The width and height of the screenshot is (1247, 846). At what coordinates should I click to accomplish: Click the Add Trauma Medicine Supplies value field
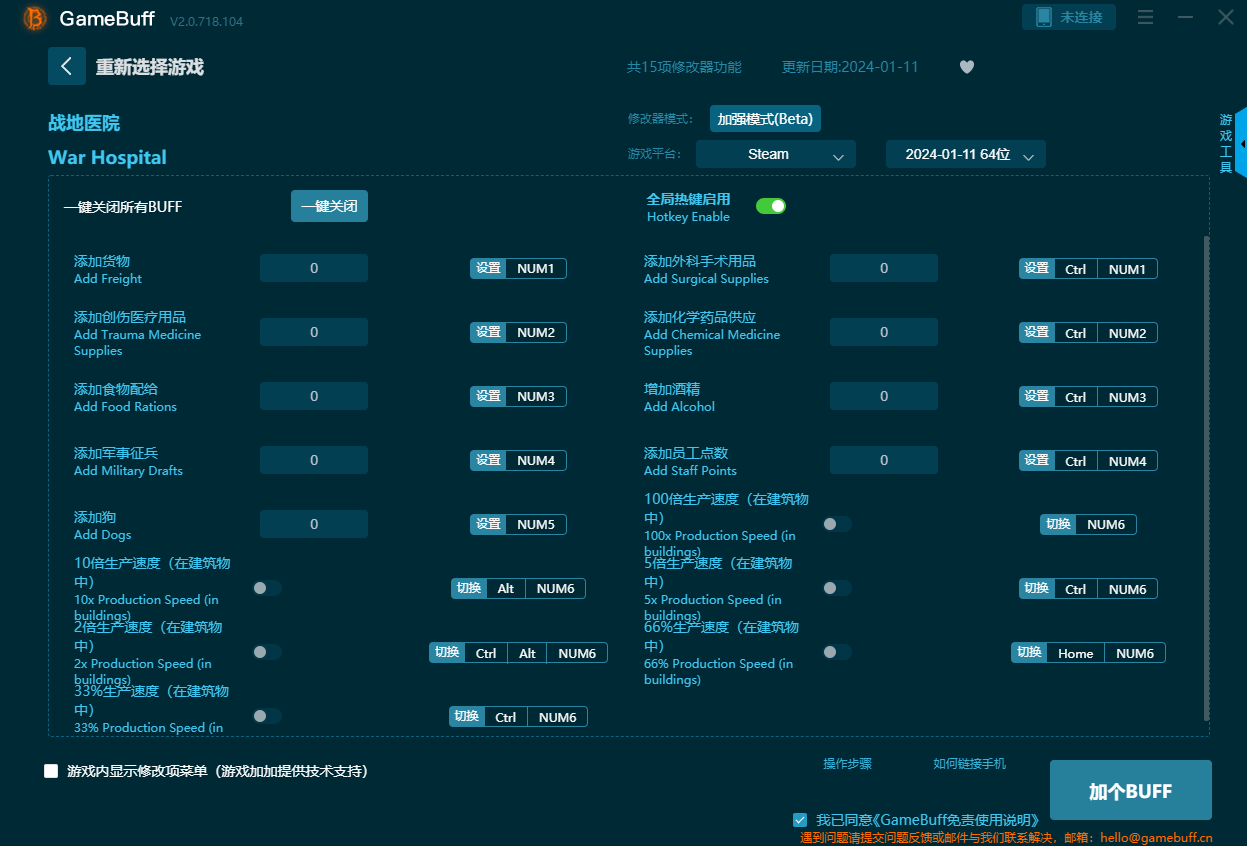[314, 332]
